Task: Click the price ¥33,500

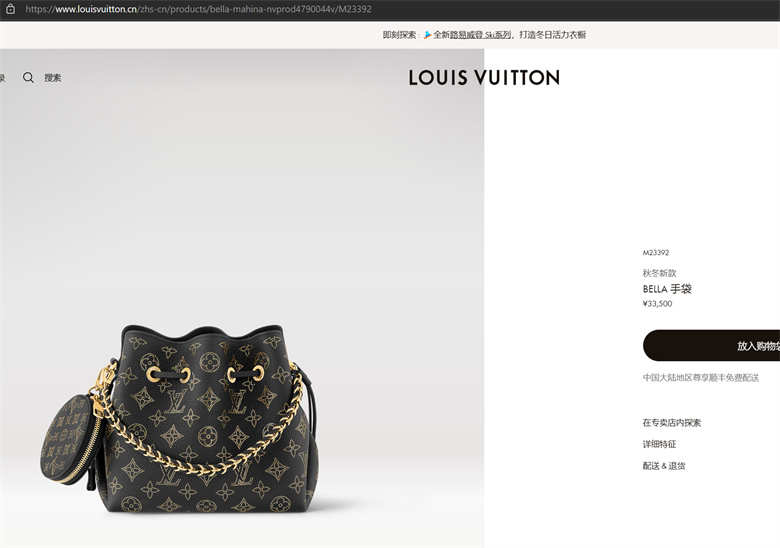Action: (x=657, y=304)
